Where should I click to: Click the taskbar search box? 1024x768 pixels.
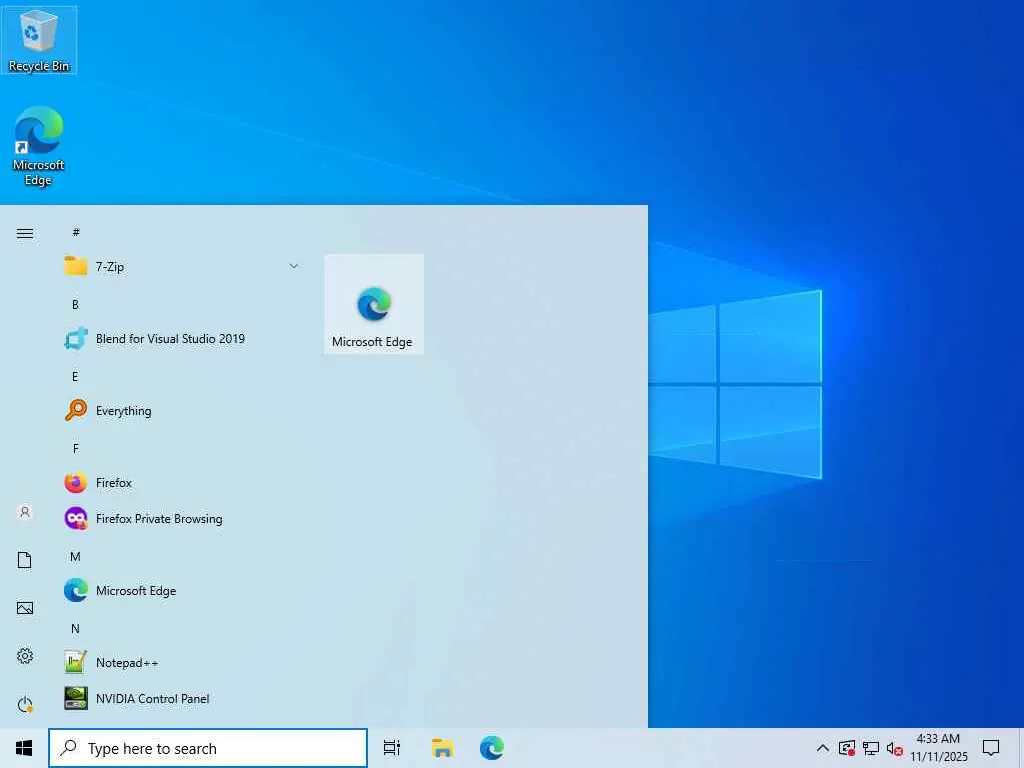[208, 748]
